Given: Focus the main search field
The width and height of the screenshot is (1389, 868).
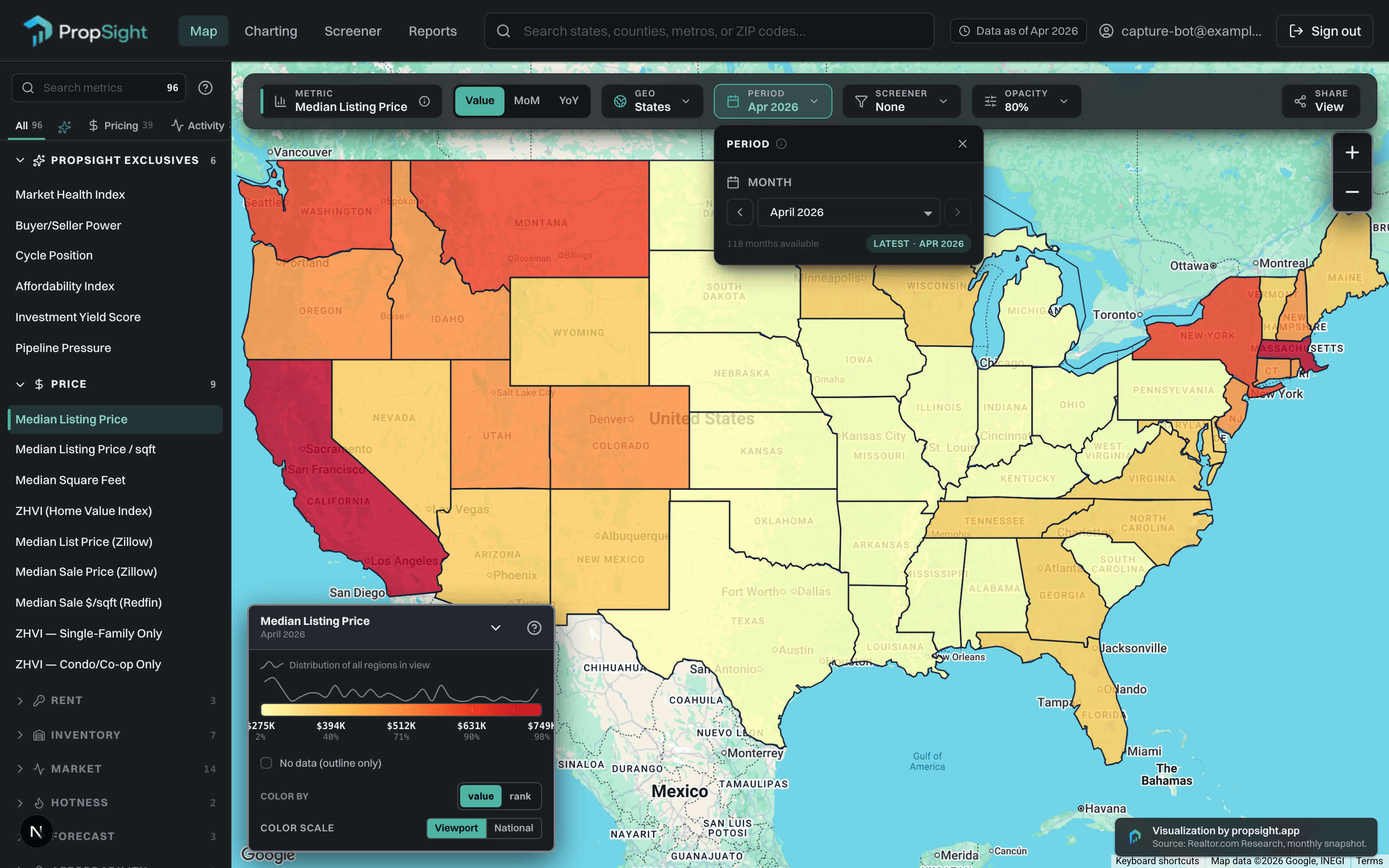Looking at the screenshot, I should [x=709, y=31].
